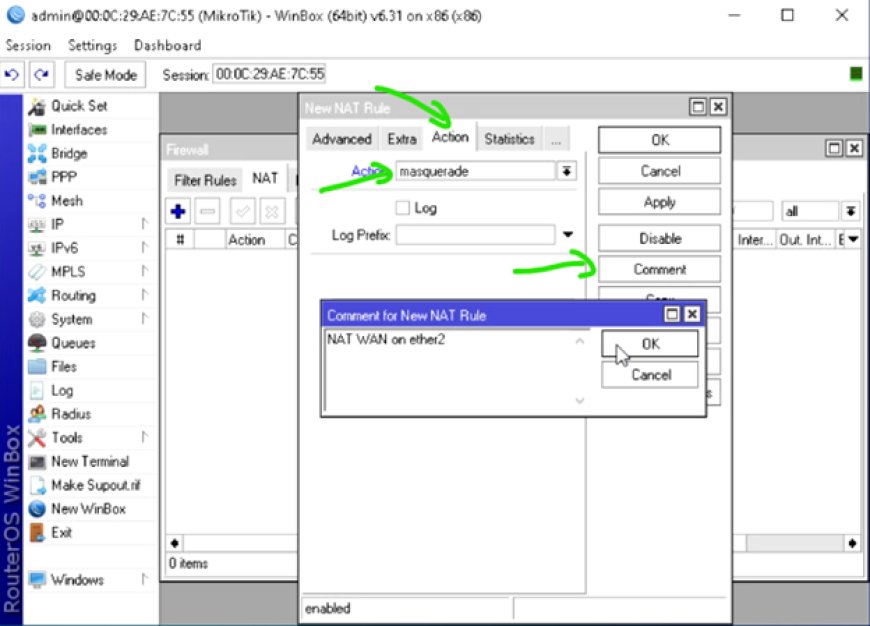The height and width of the screenshot is (626, 870).
Task: Open the column chooser dropdown in Firewall table
Action: coord(853,240)
